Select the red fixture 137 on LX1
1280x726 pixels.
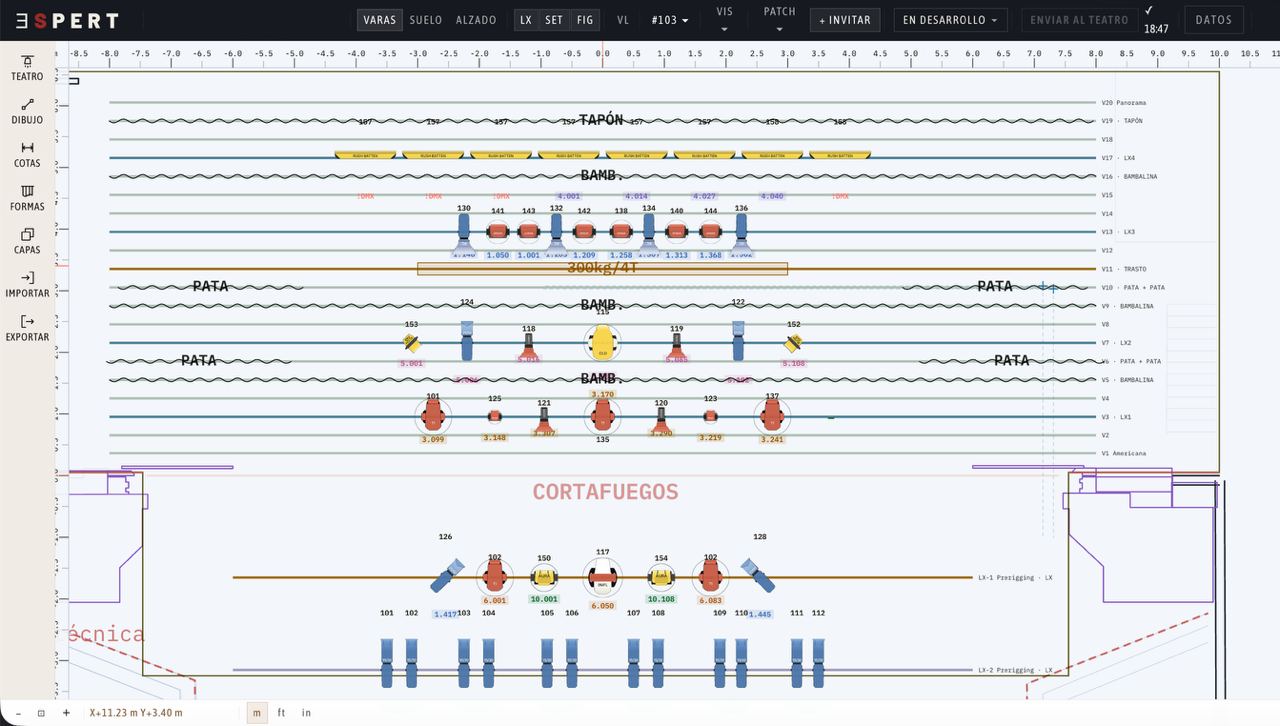click(x=772, y=416)
